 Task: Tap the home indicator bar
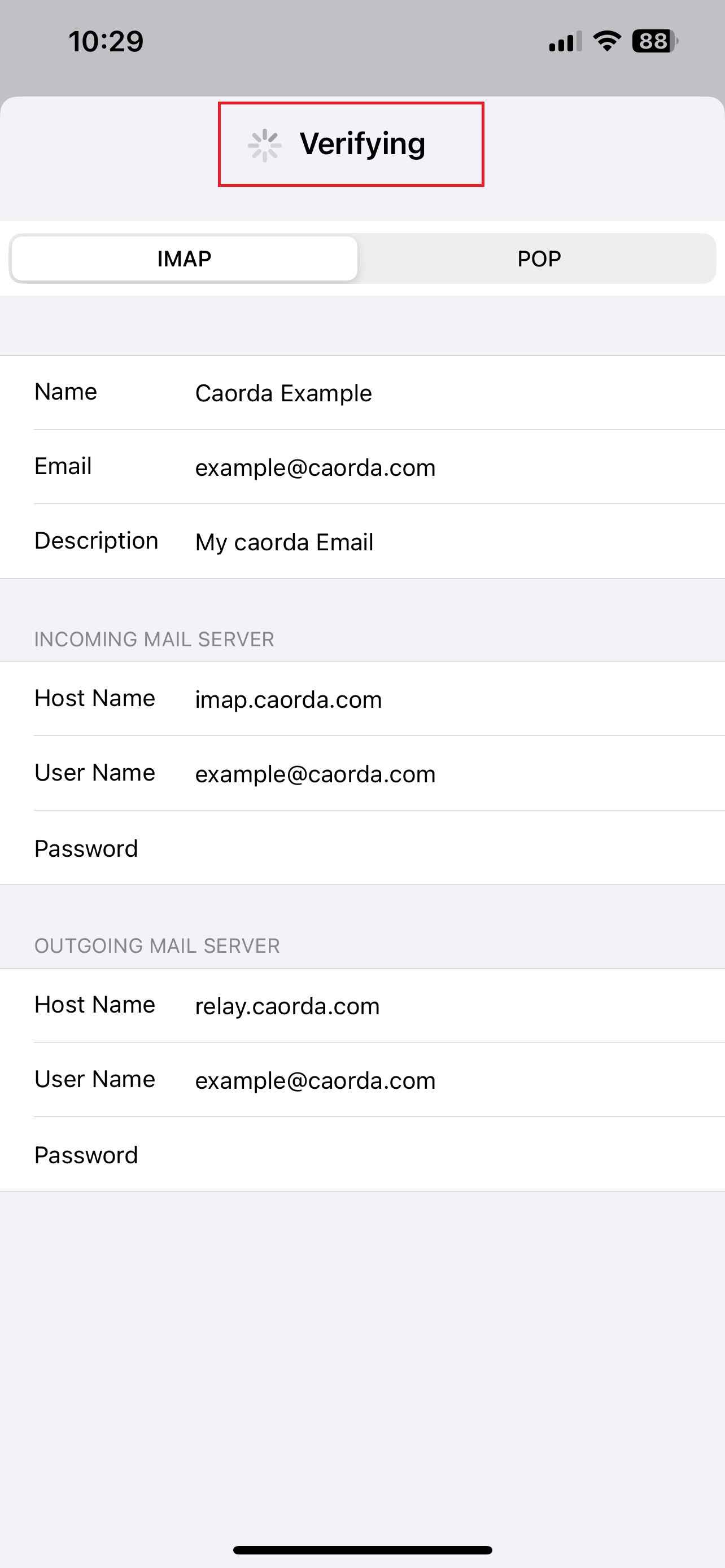[x=362, y=1550]
